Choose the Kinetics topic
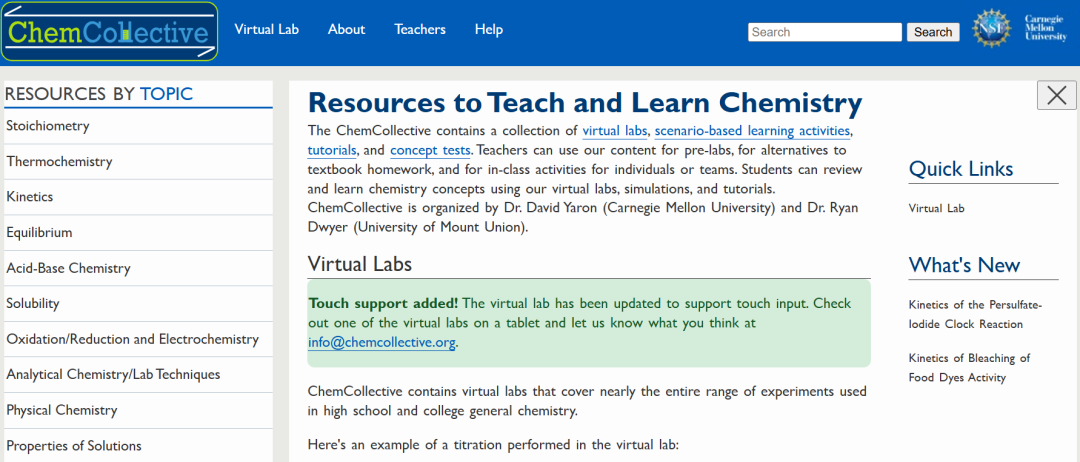 (x=30, y=197)
